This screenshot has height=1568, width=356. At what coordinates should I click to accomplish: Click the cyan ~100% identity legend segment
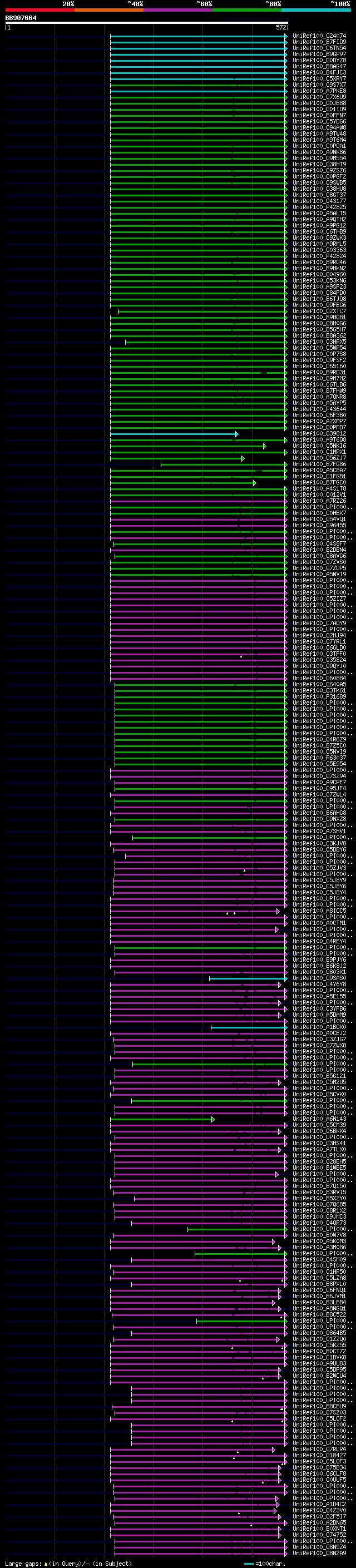[316, 11]
